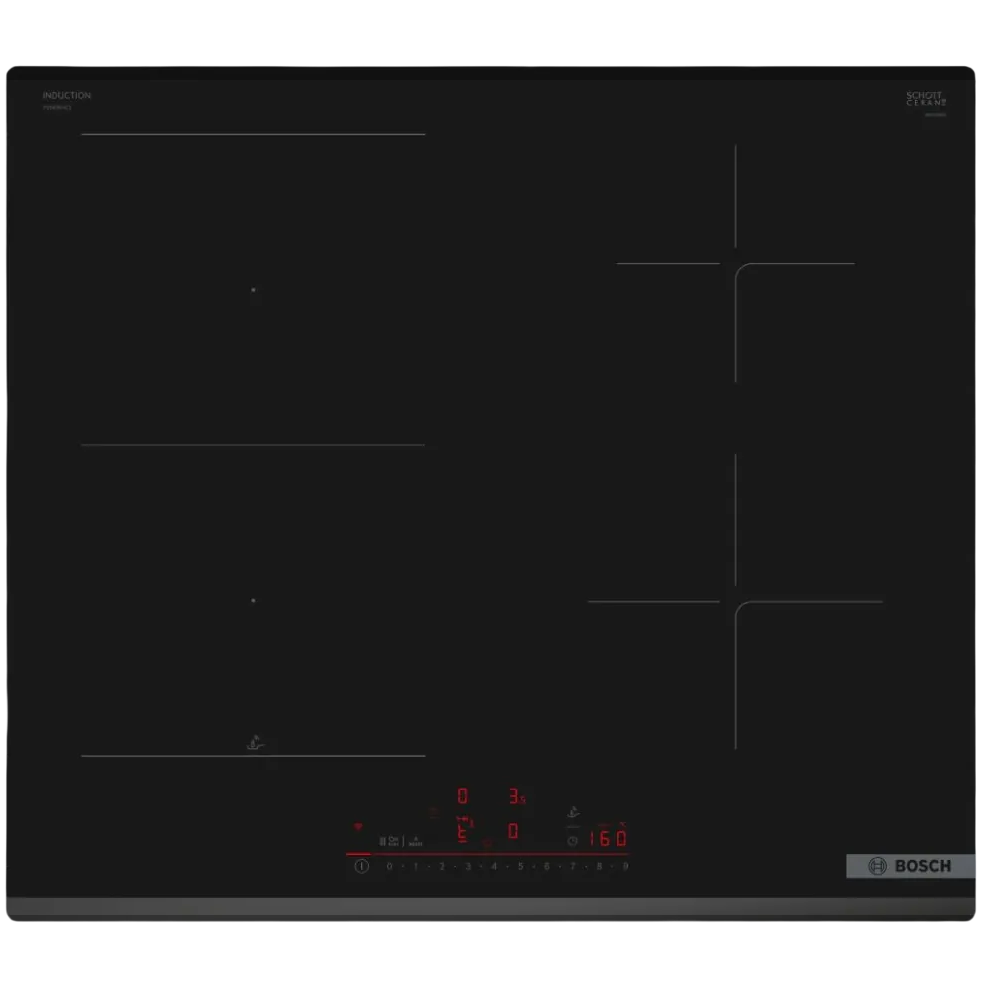The image size is (985, 985).
Task: Select power level 9 on the slider
Action: (626, 866)
